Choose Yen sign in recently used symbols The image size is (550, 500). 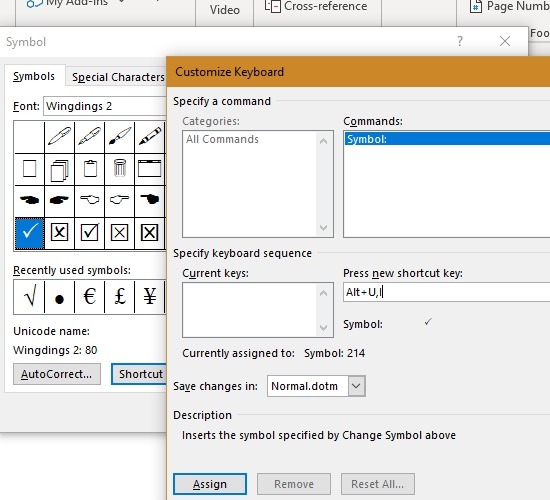pos(150,297)
